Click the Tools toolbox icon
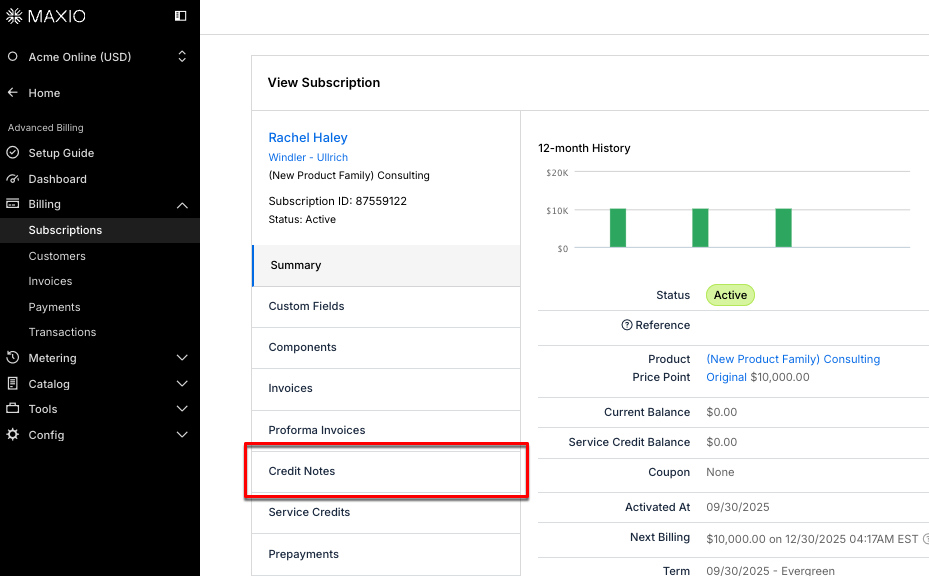The width and height of the screenshot is (929, 576). tap(13, 409)
